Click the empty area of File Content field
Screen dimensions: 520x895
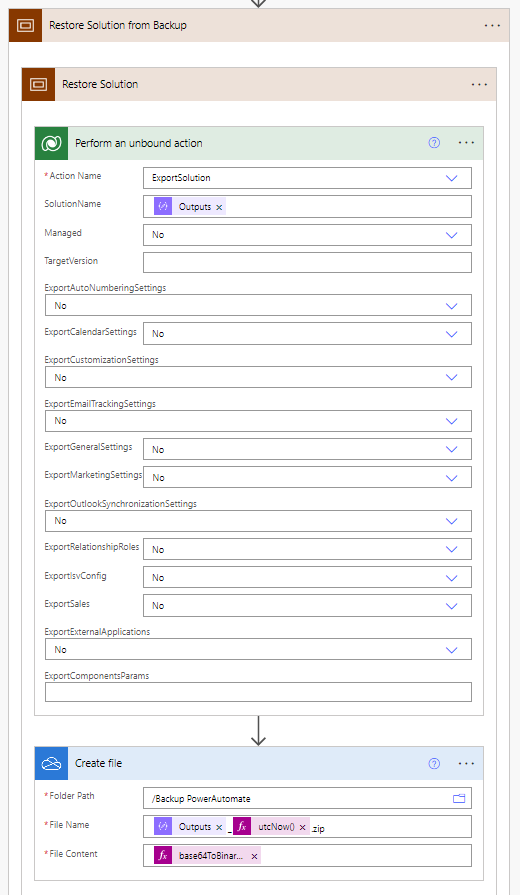(365, 856)
